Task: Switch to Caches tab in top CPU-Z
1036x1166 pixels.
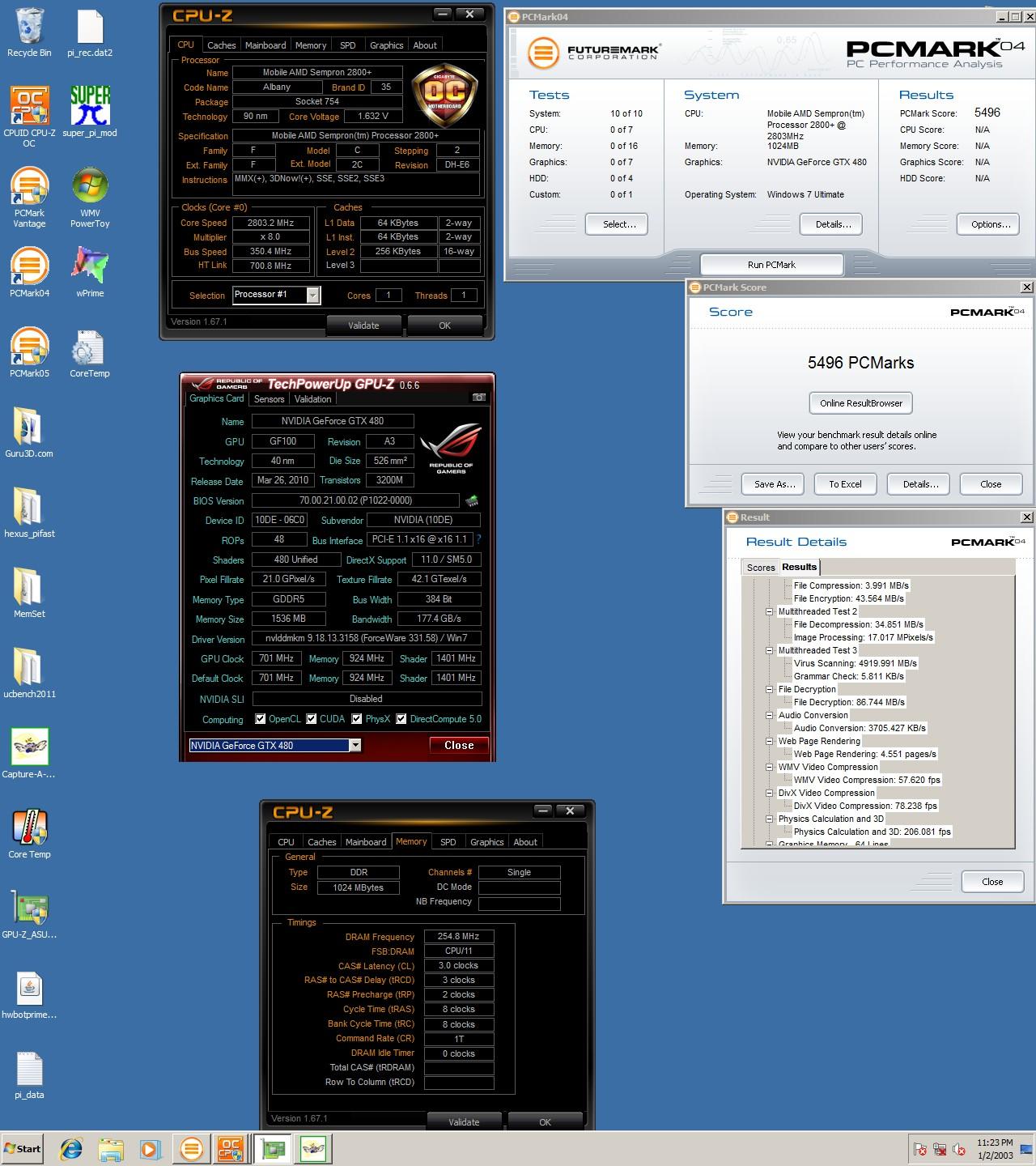Action: point(221,45)
